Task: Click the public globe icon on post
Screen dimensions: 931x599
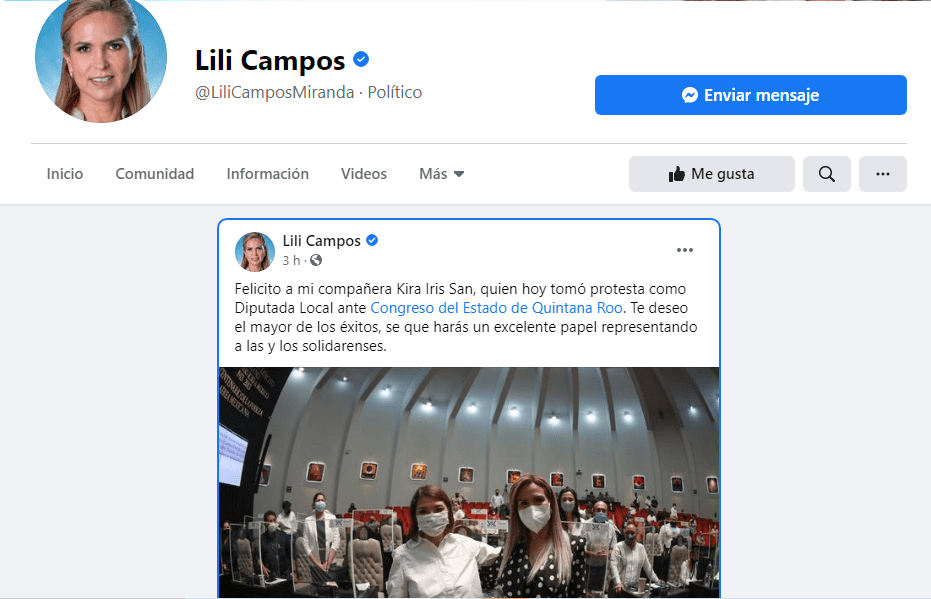Action: click(x=316, y=260)
